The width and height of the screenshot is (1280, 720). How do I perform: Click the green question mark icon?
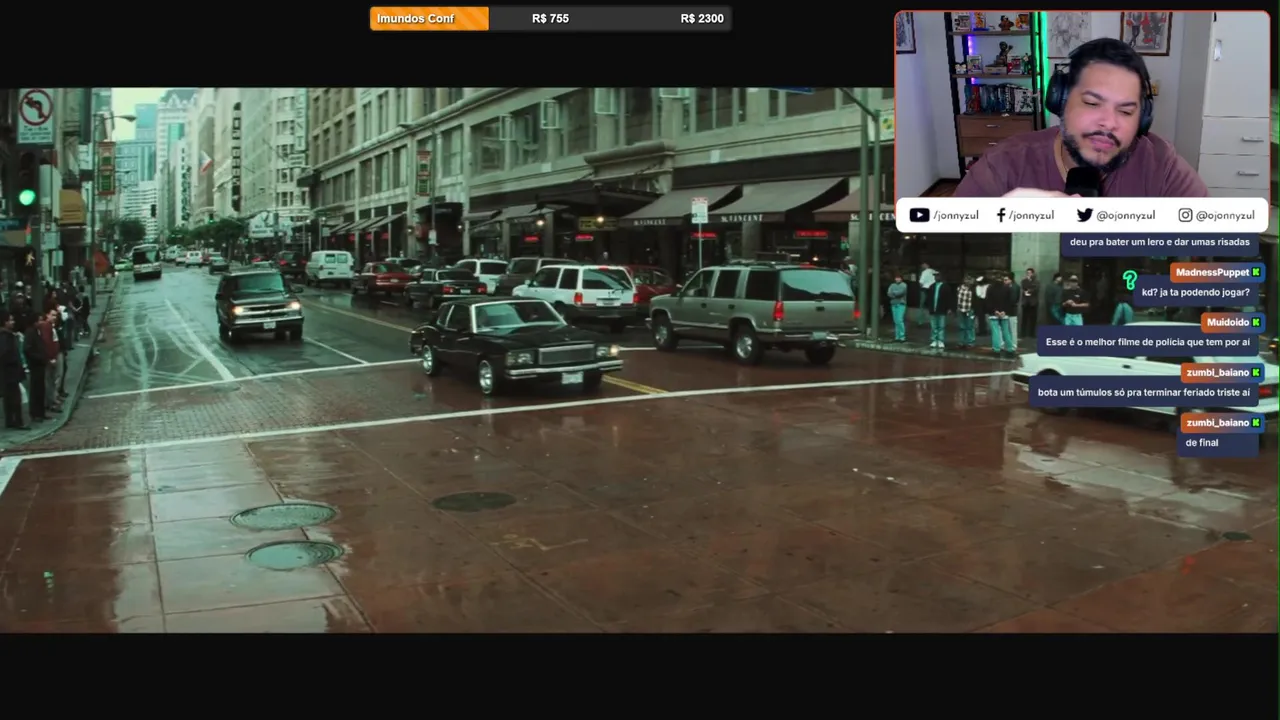coord(1129,280)
